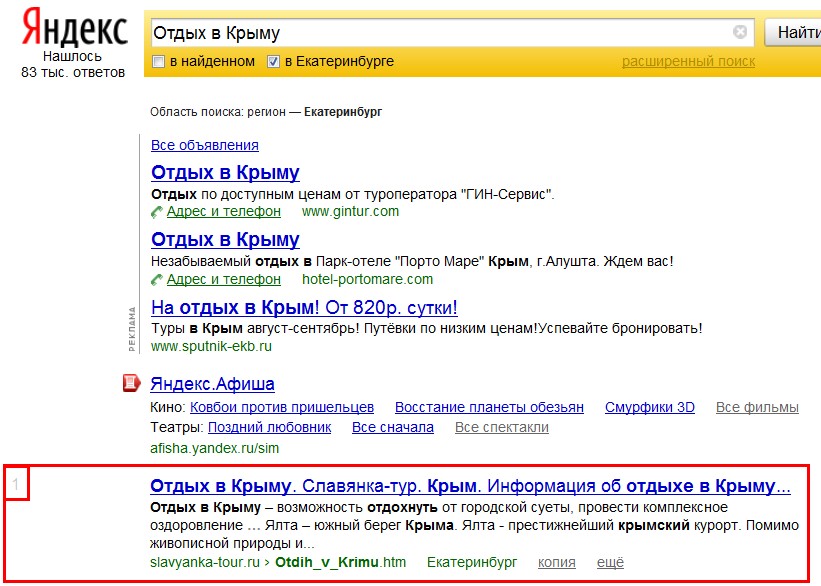The width and height of the screenshot is (821, 586).
Task: Click inside the search input field
Action: click(x=440, y=33)
